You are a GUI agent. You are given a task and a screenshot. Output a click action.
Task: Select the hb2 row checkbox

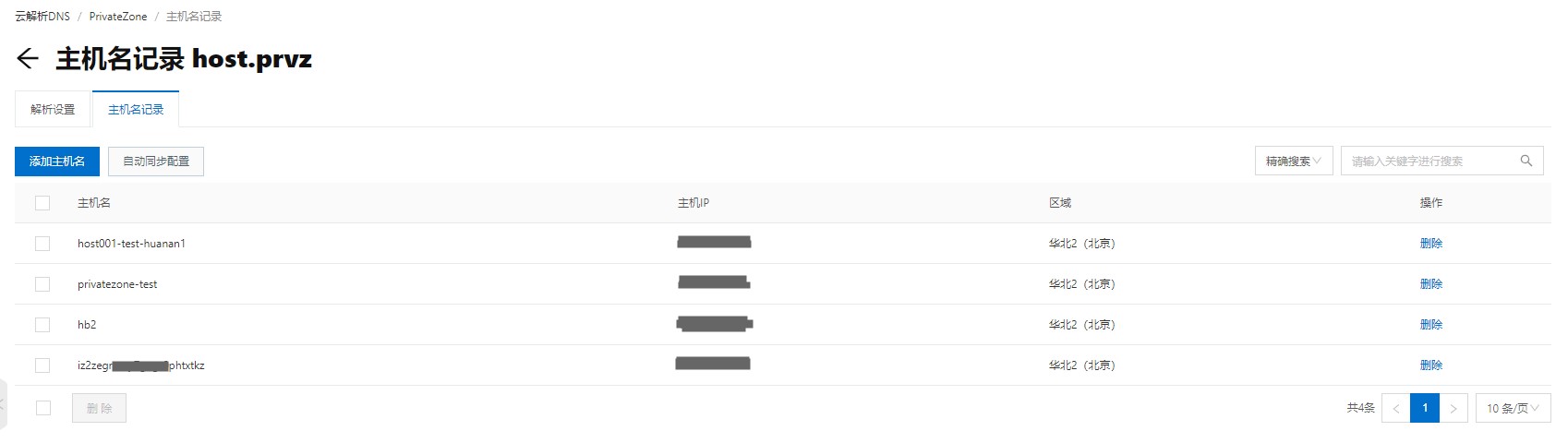pyautogui.click(x=42, y=325)
